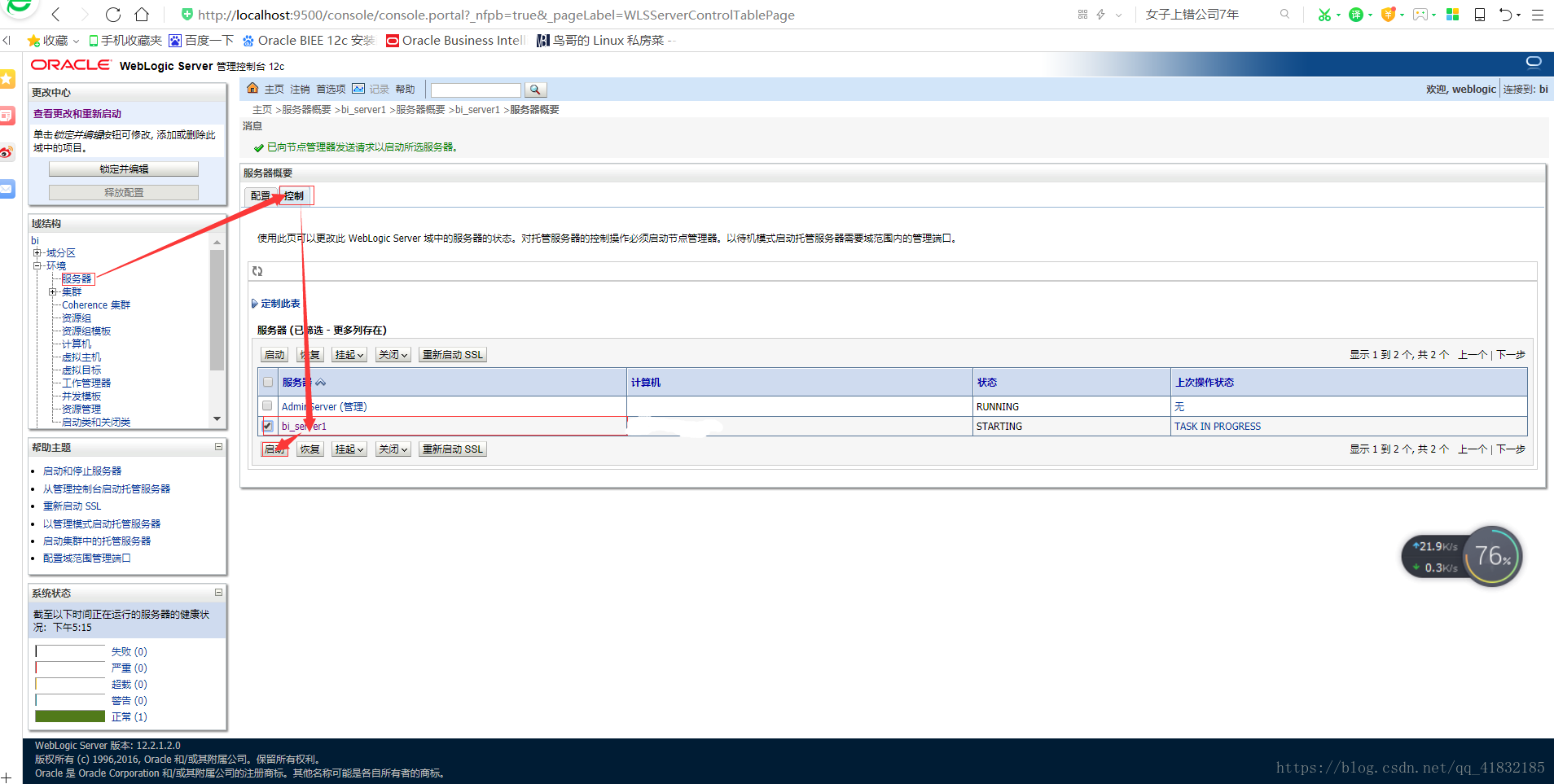Select Coherence 集群 in the tree
Viewport: 1554px width, 784px height.
point(96,304)
